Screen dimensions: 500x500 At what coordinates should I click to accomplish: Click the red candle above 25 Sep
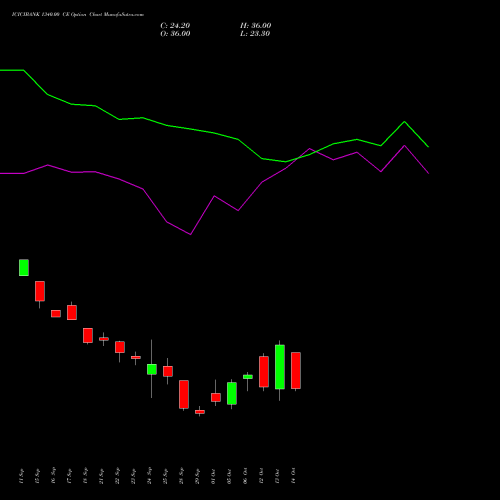(x=168, y=371)
